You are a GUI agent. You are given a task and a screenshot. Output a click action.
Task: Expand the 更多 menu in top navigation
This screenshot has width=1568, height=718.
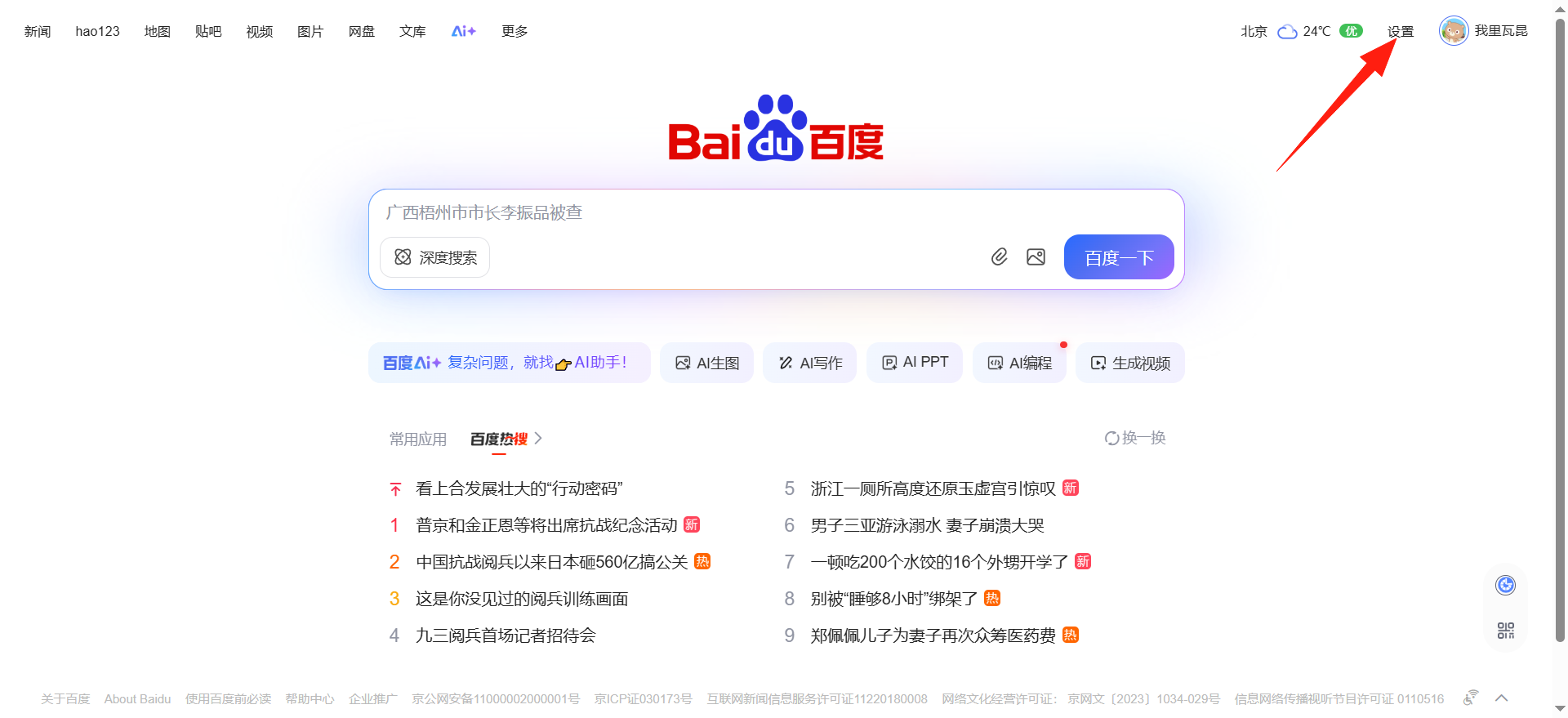514,31
